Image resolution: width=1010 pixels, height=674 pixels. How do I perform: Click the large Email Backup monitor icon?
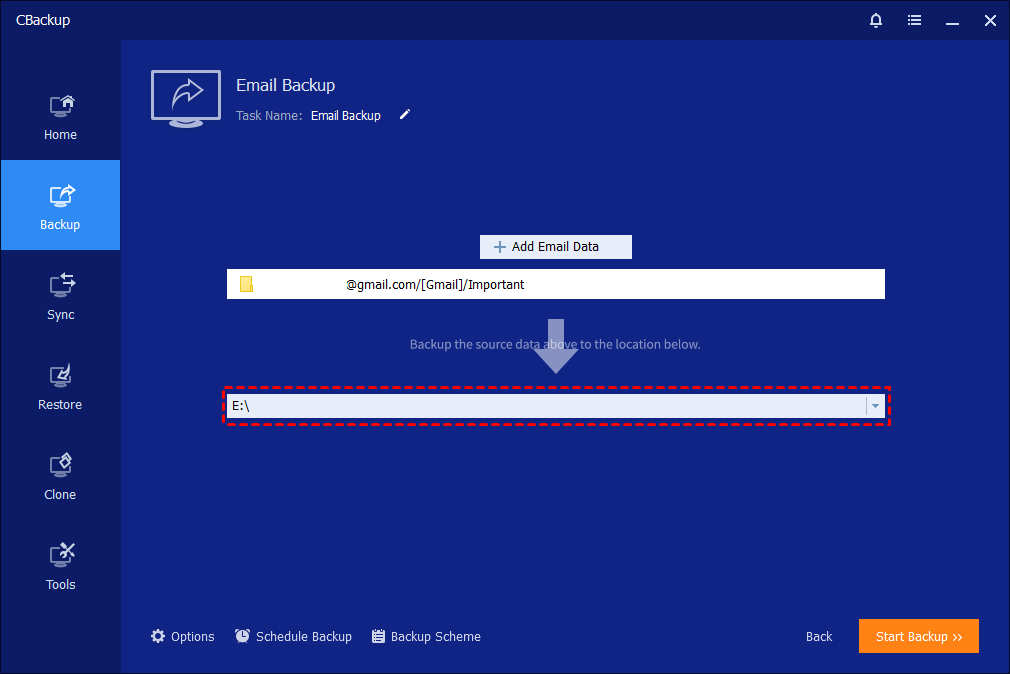tap(186, 97)
